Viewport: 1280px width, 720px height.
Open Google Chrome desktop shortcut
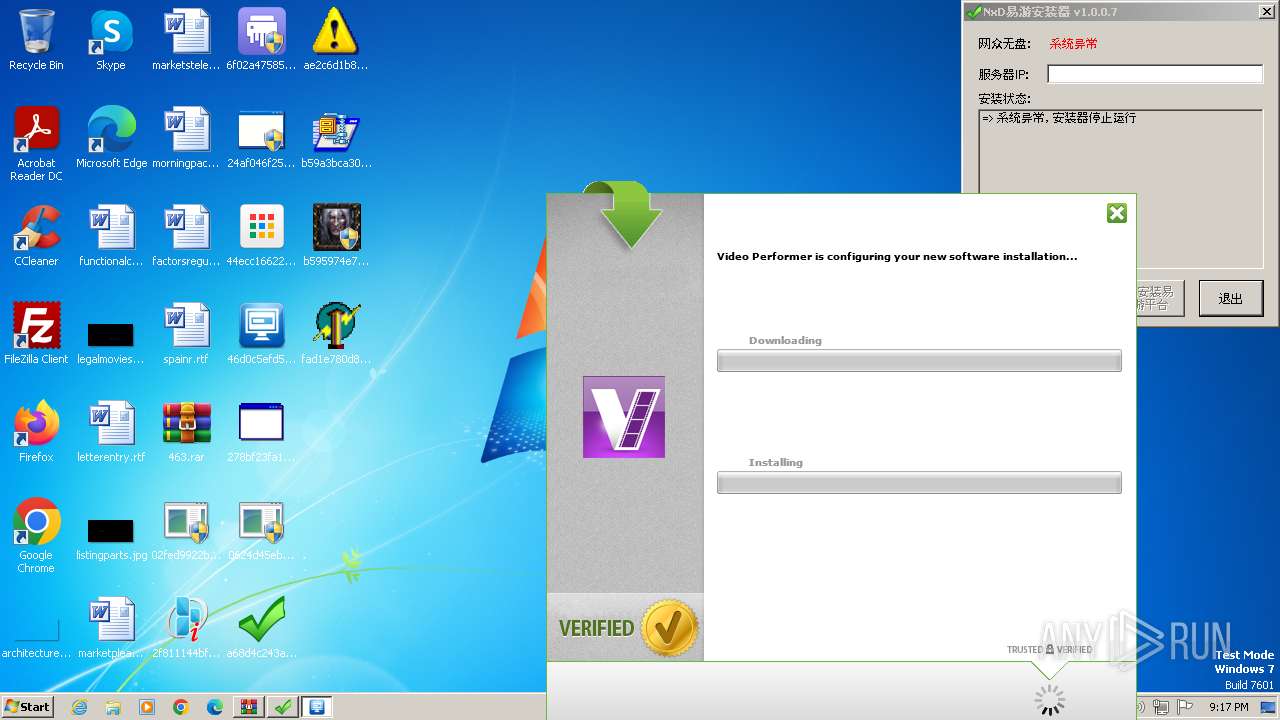[36, 536]
